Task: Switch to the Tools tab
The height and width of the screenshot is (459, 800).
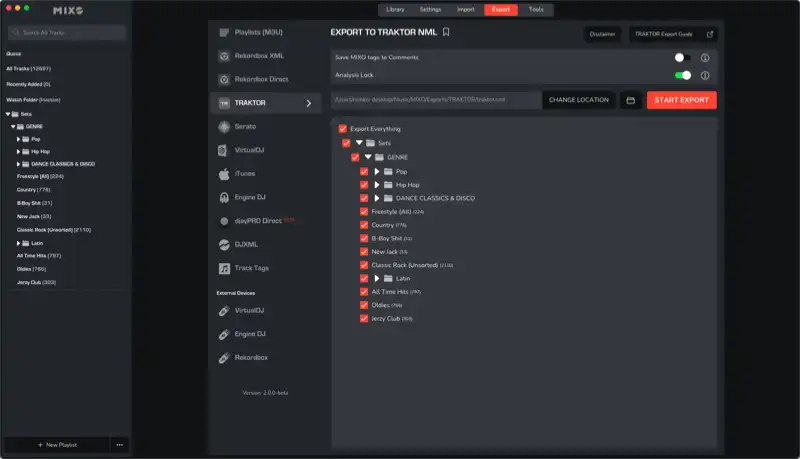Action: point(536,10)
